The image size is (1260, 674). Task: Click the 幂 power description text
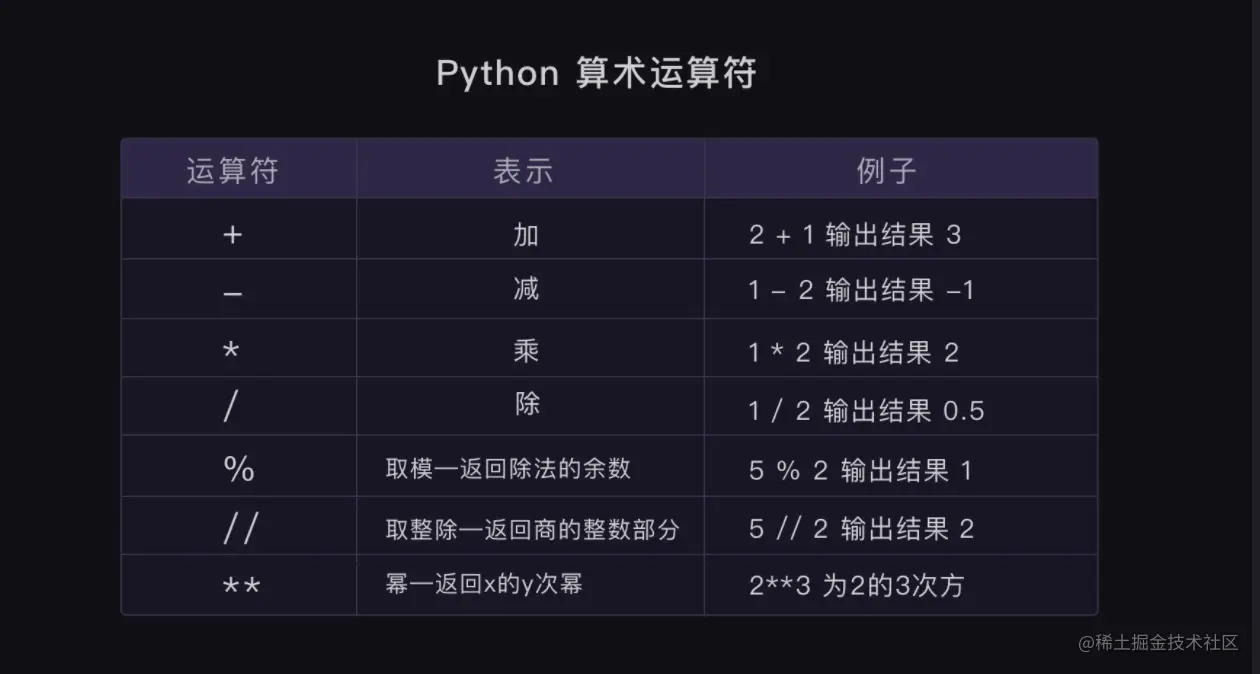tap(484, 585)
